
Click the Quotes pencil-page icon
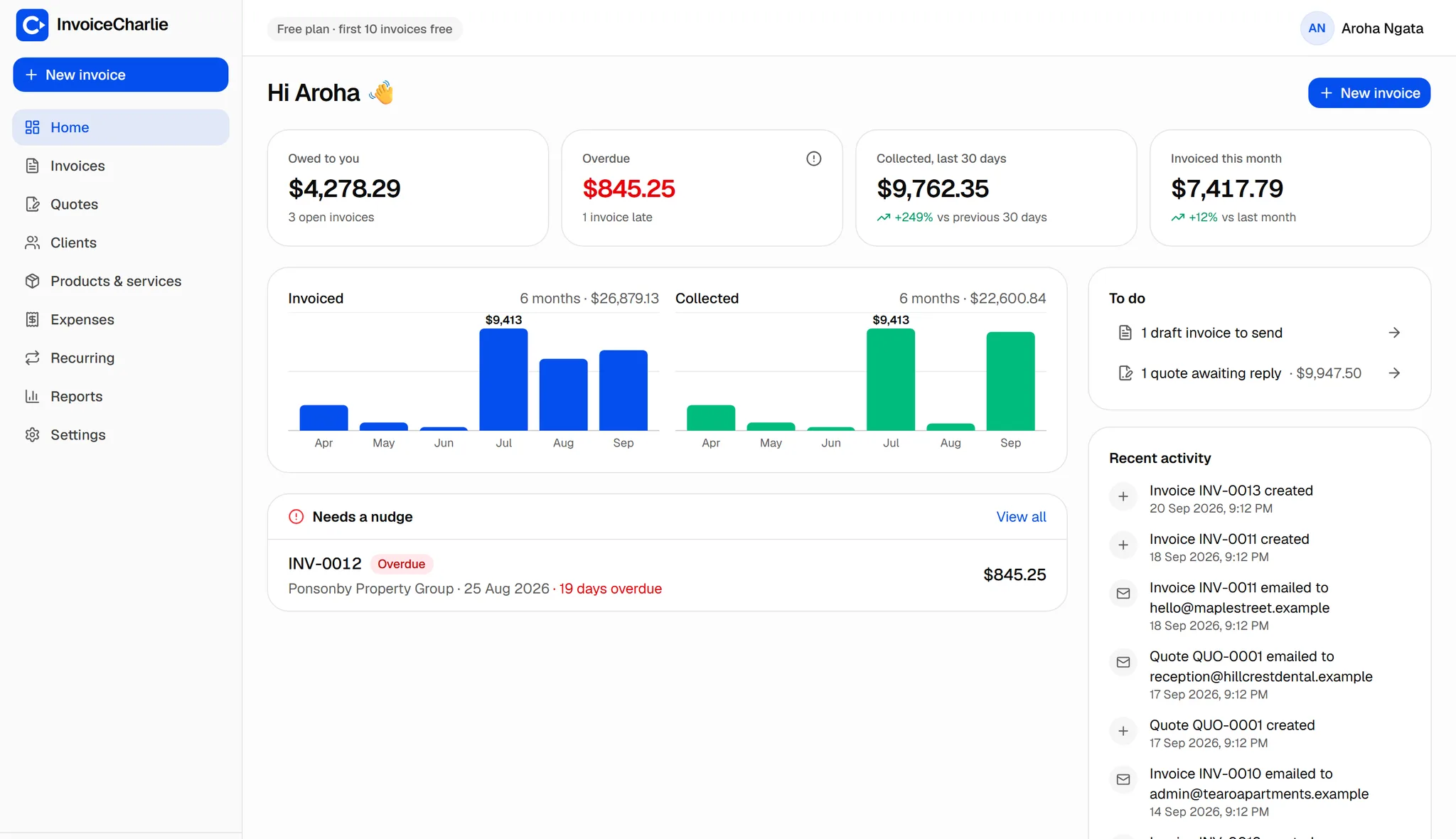coord(32,204)
